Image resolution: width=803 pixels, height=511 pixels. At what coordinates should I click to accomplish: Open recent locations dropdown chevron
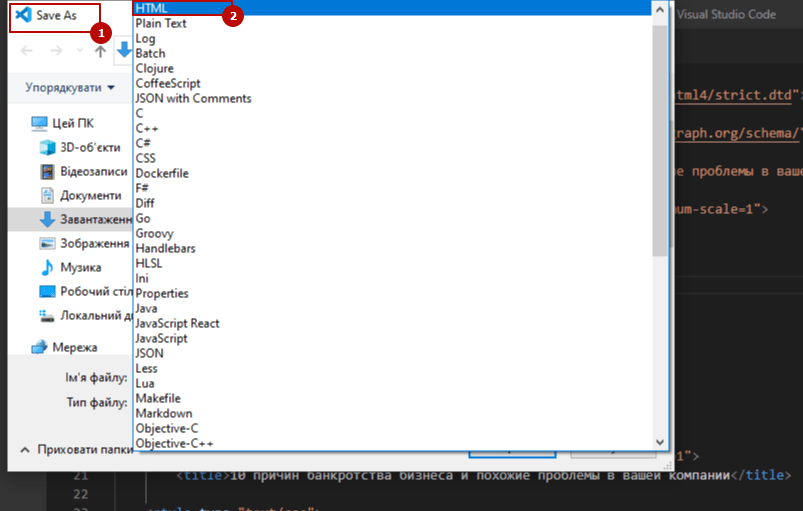coord(79,50)
